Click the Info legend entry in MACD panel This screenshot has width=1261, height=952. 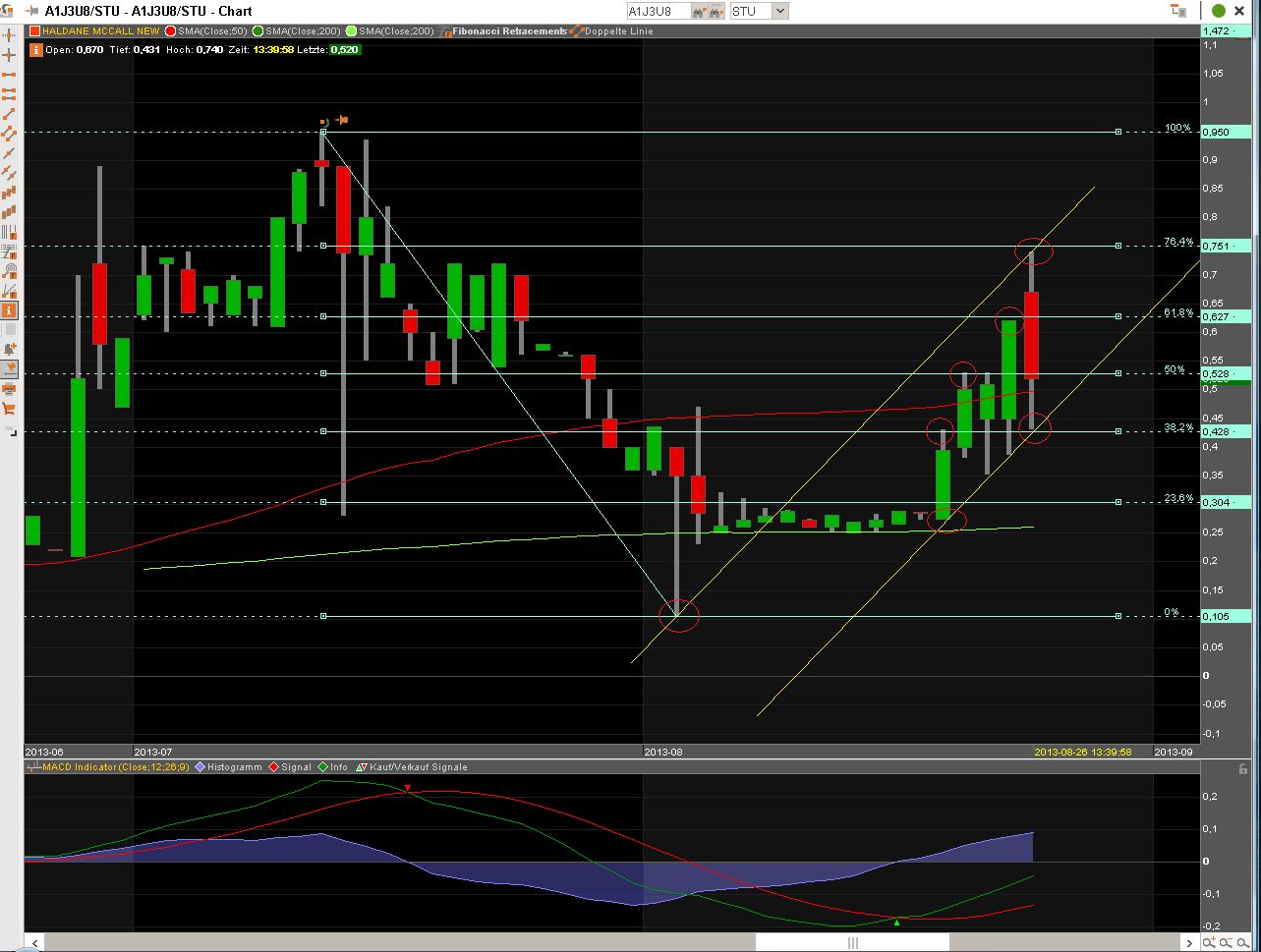pos(332,767)
